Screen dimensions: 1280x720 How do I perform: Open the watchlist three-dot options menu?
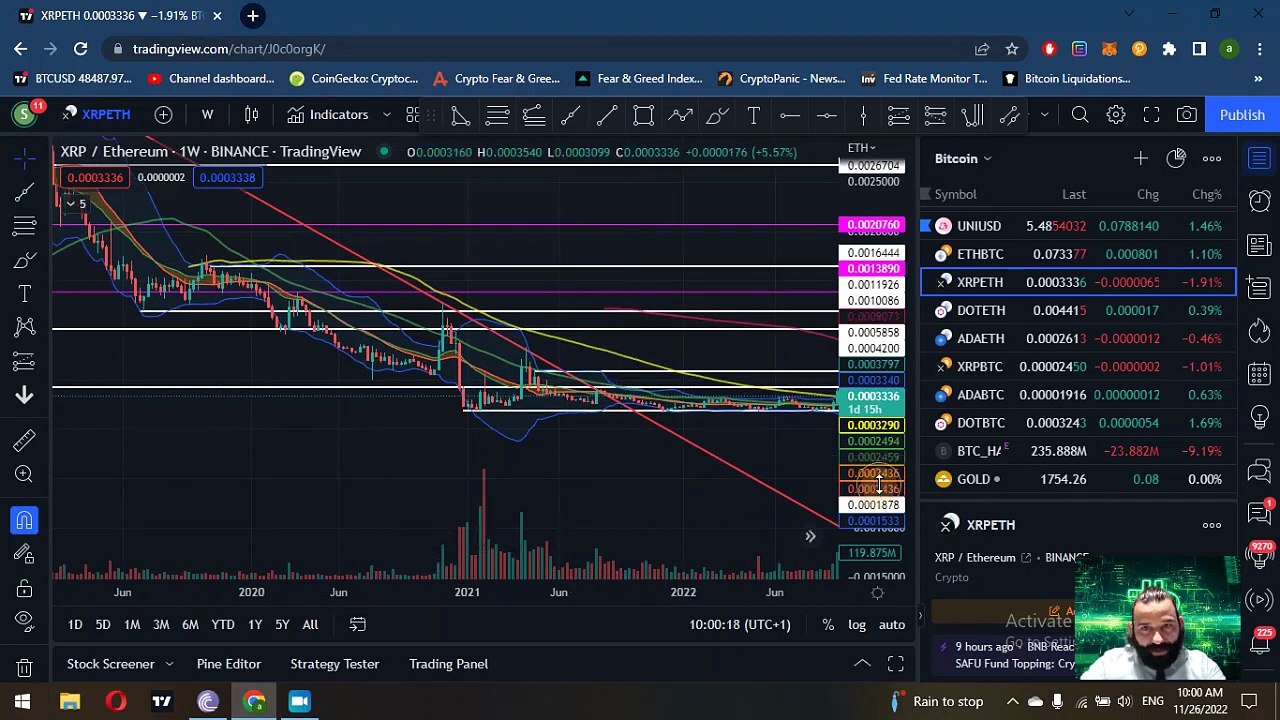pos(1212,158)
